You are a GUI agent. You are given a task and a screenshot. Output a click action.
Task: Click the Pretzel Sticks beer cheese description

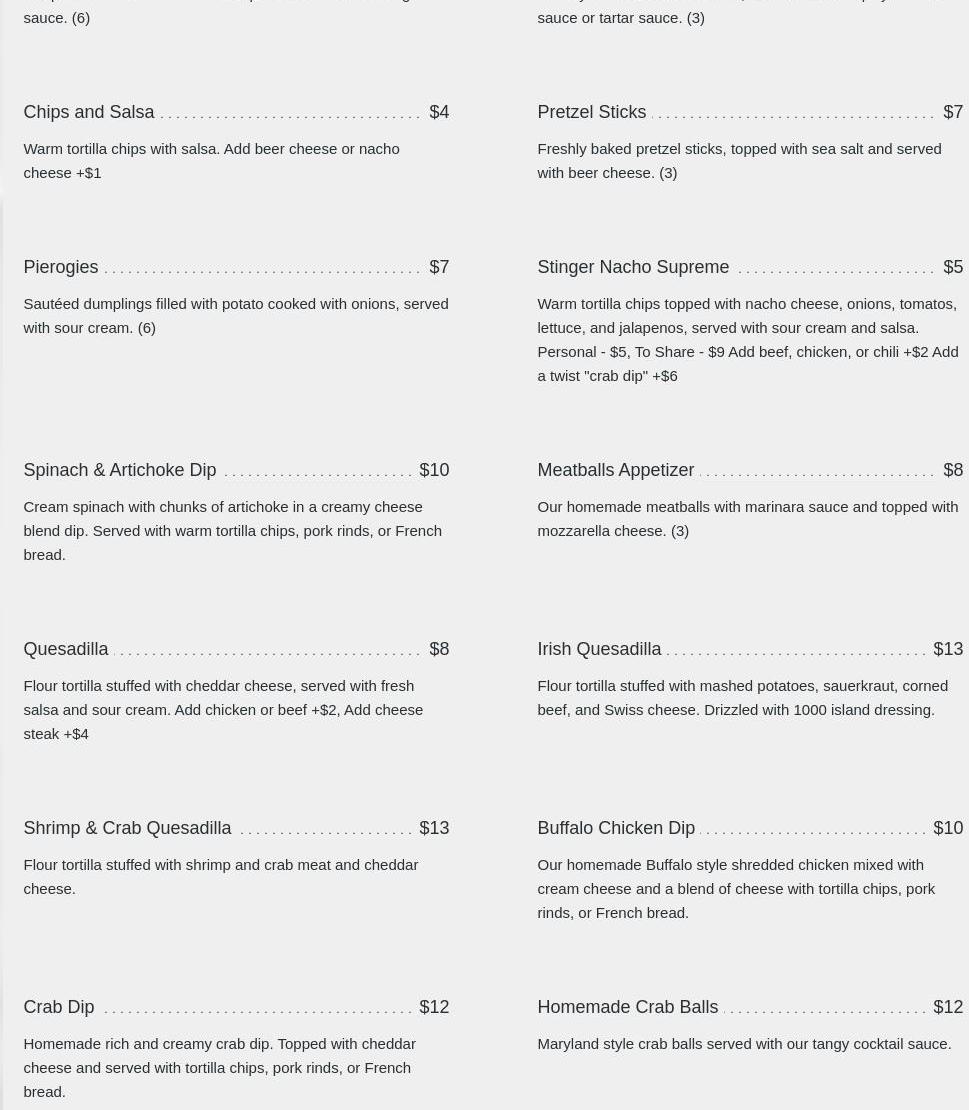coord(738,160)
